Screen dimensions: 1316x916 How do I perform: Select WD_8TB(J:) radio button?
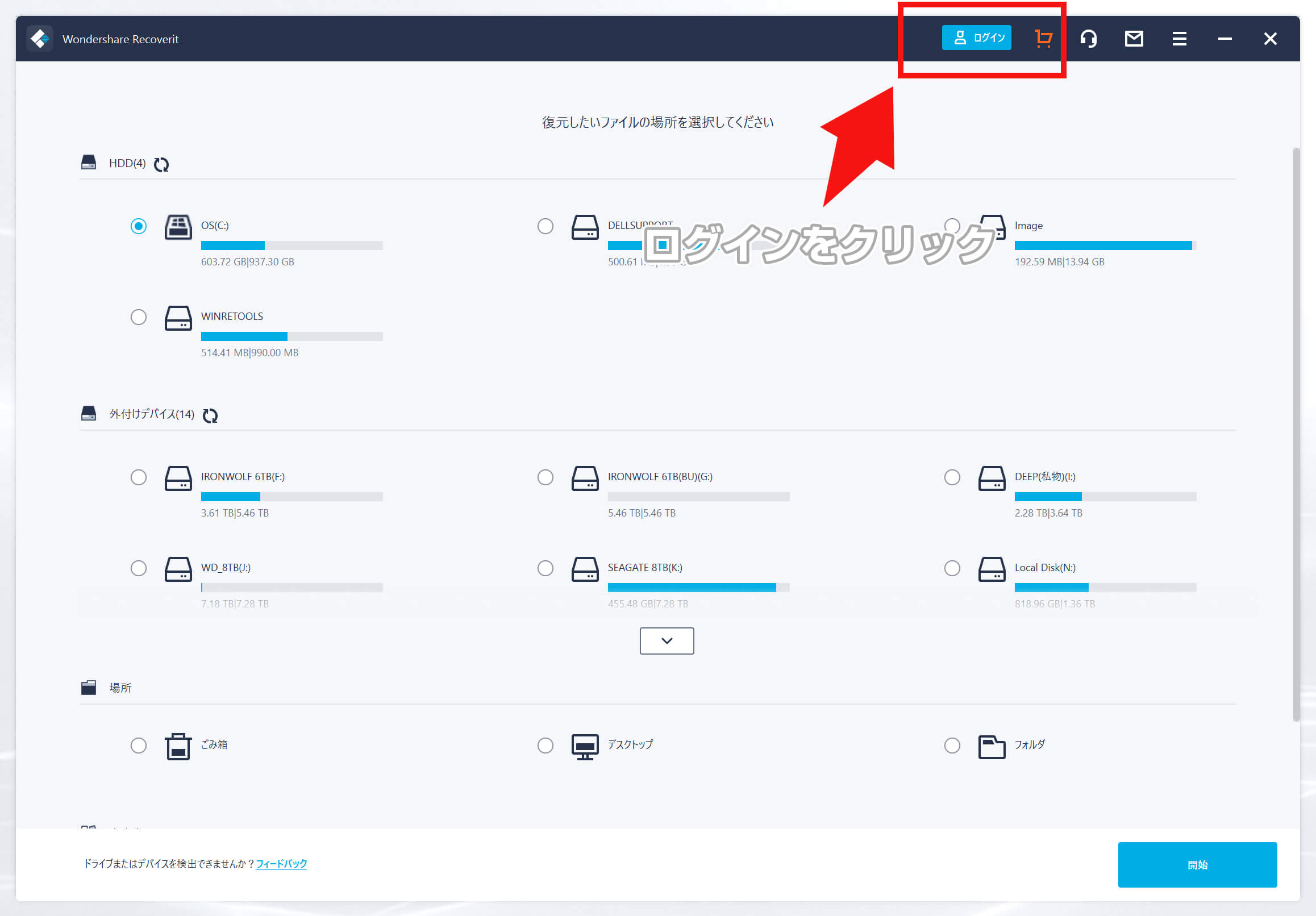pyautogui.click(x=138, y=569)
